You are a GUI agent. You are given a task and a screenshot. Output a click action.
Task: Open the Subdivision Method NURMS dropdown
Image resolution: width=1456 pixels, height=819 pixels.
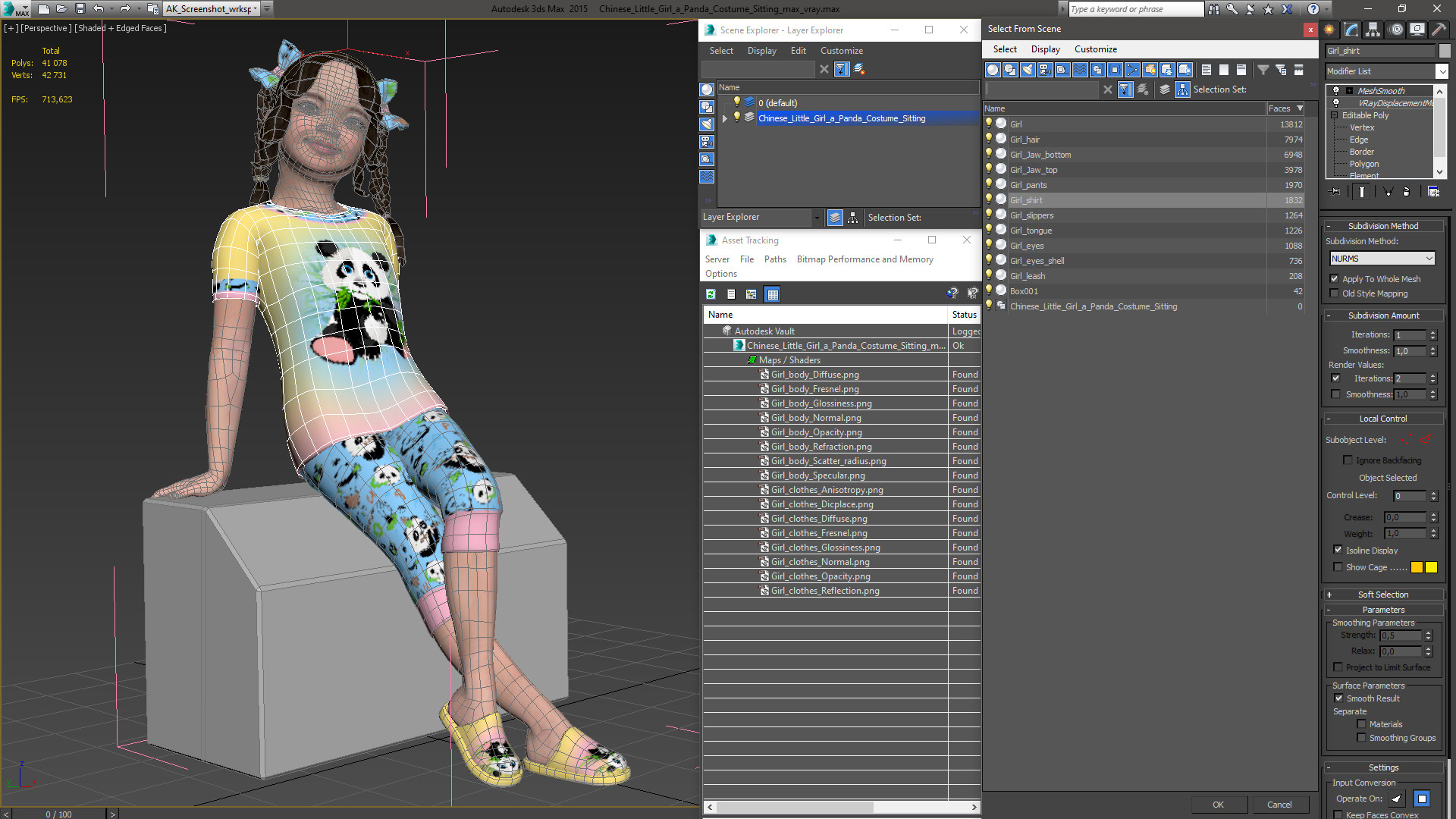pyautogui.click(x=1429, y=259)
